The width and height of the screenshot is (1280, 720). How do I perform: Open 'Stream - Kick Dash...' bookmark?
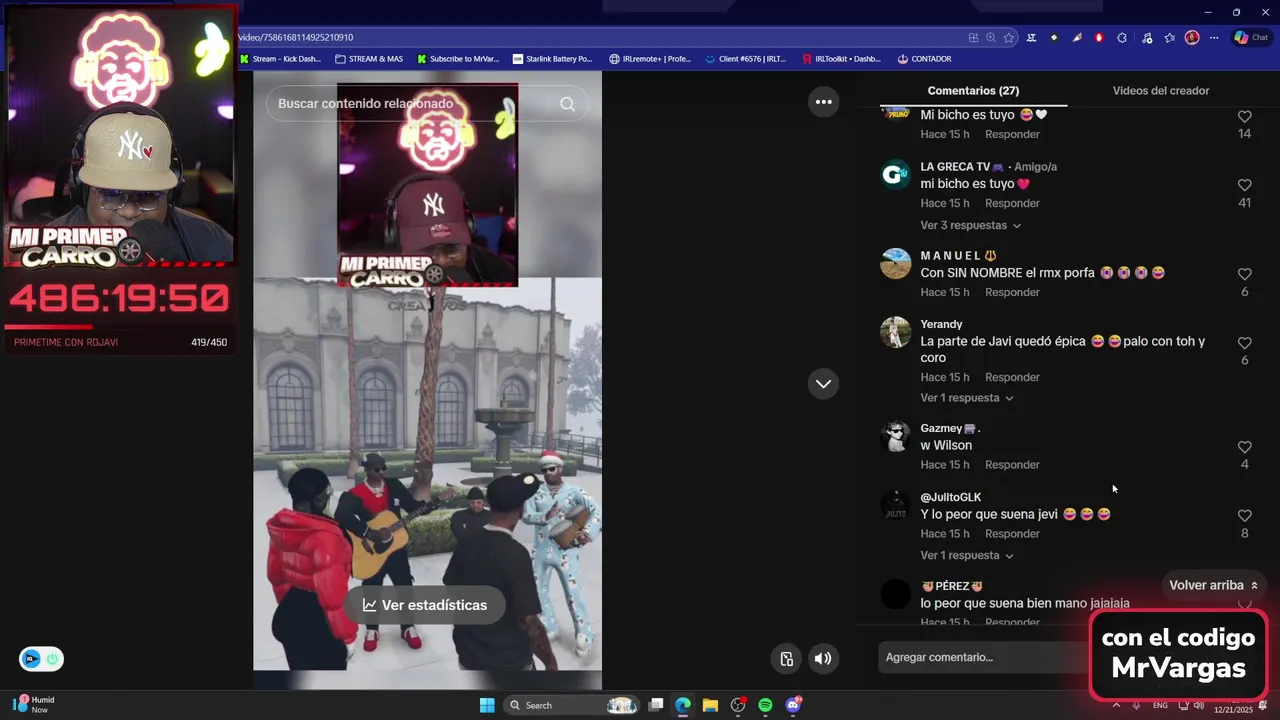280,59
